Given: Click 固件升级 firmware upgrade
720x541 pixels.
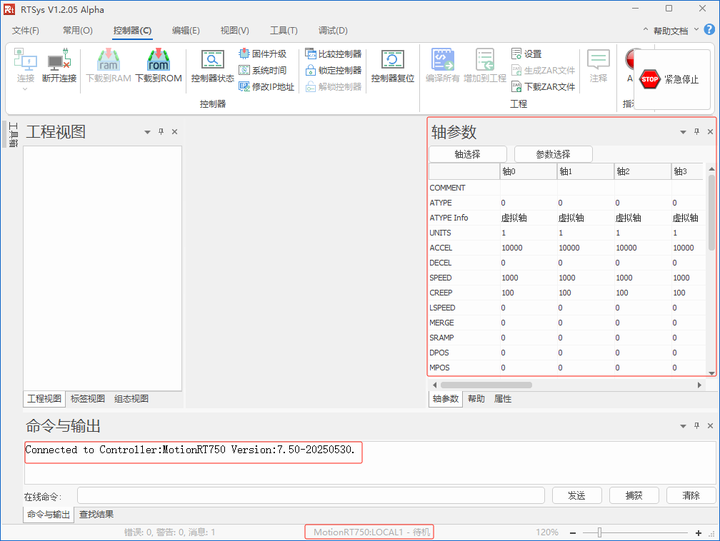Looking at the screenshot, I should [263, 54].
